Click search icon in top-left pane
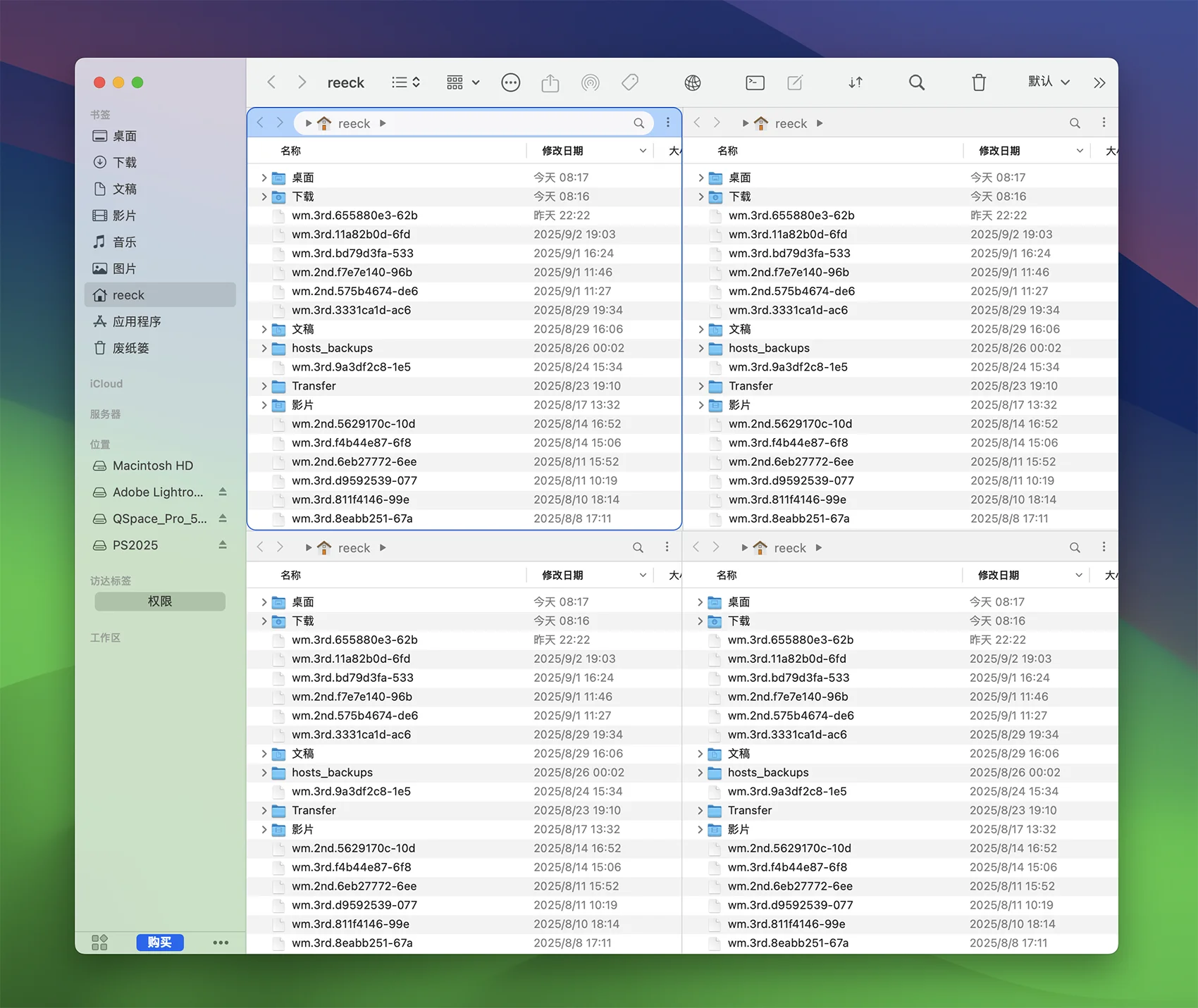This screenshot has width=1198, height=1008. pyautogui.click(x=638, y=123)
